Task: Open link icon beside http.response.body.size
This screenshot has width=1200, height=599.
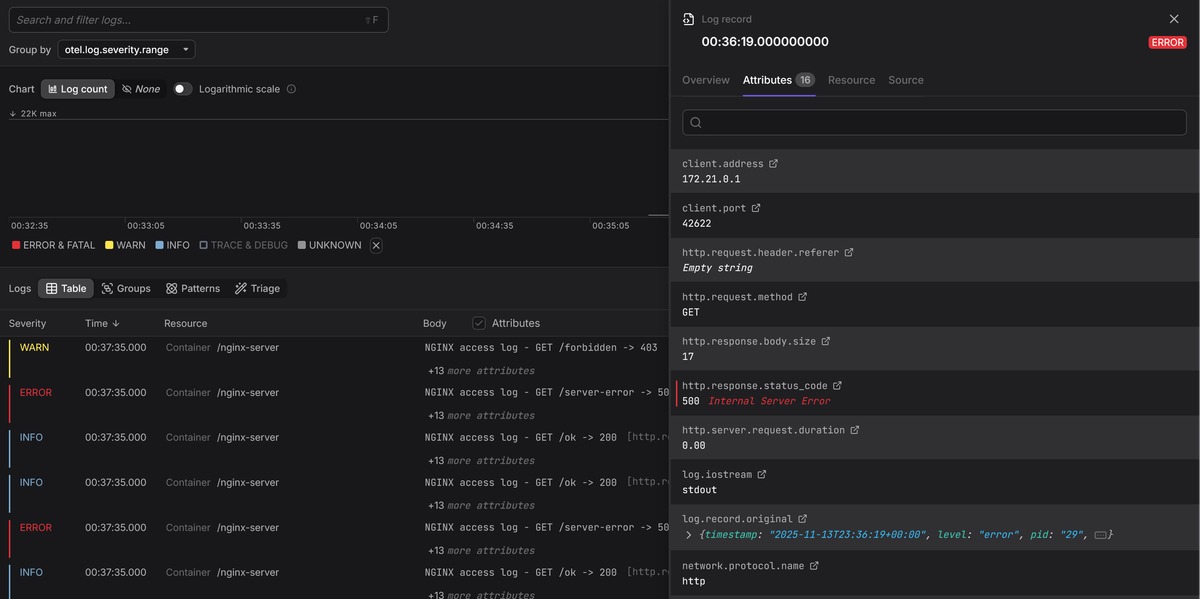Action: click(826, 341)
